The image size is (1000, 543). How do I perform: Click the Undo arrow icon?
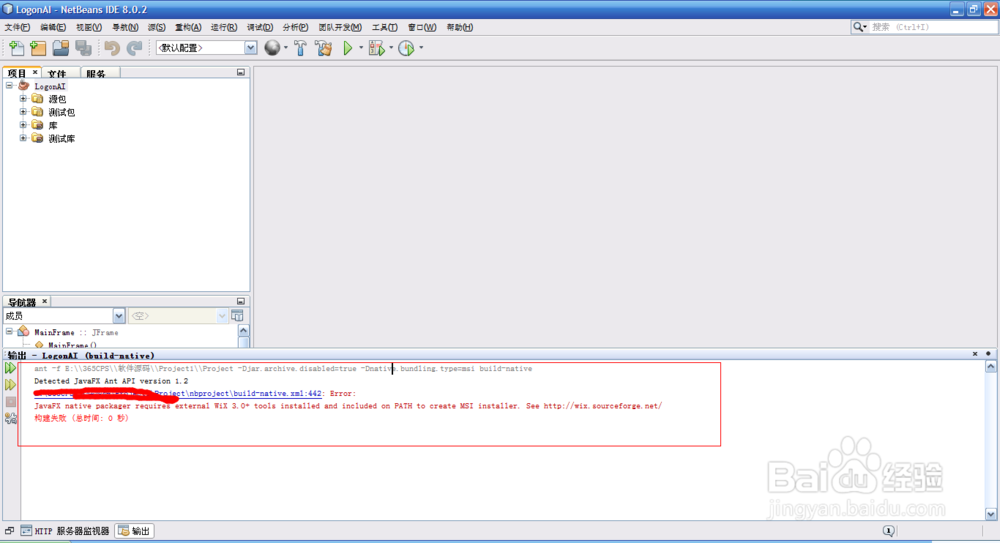click(x=112, y=48)
